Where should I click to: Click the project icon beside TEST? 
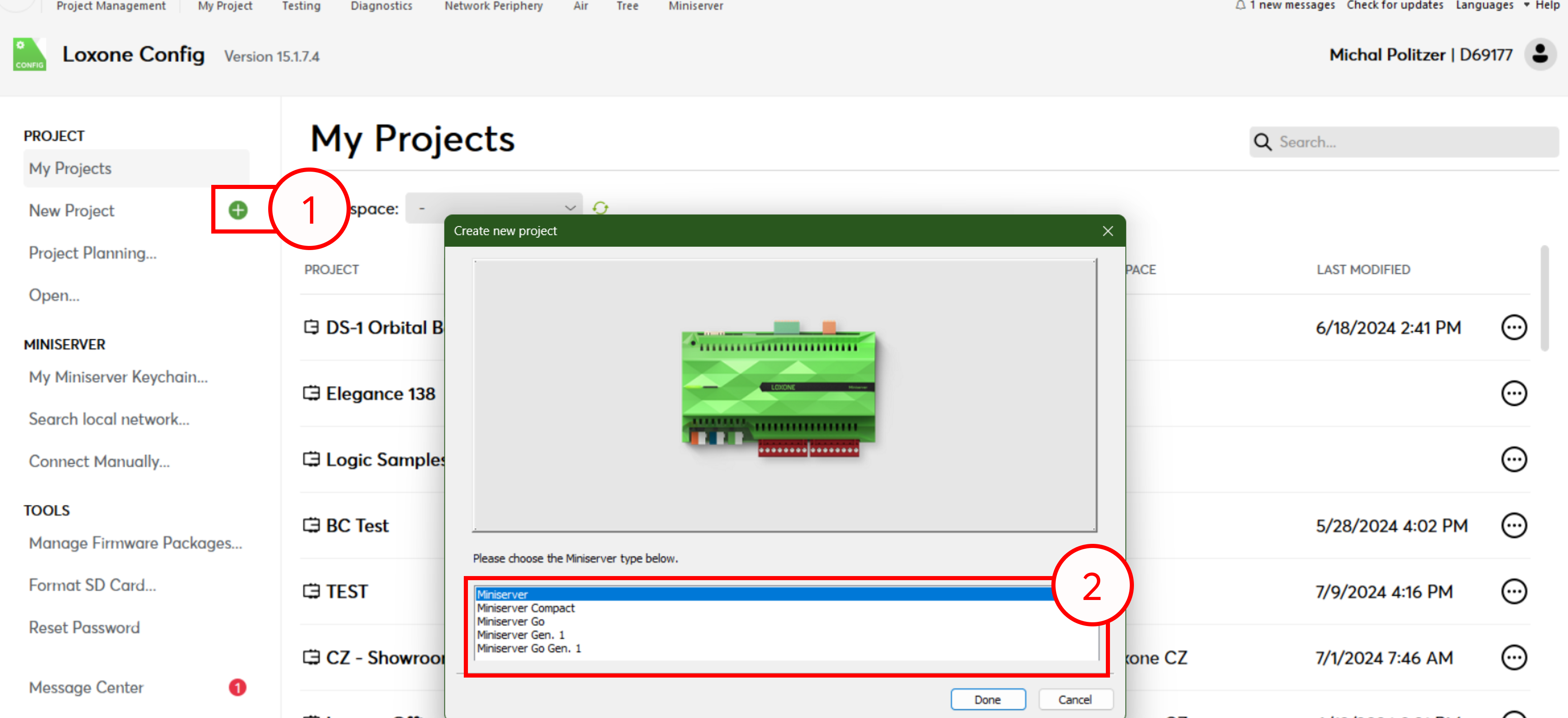point(311,591)
